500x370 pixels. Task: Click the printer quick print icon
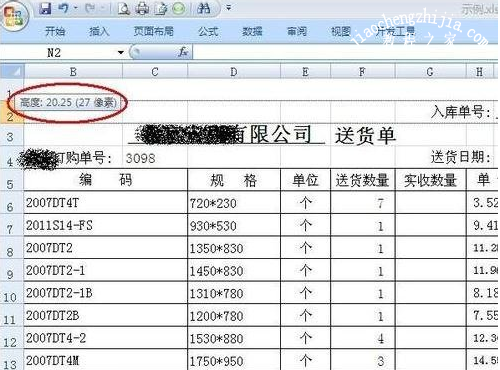click(142, 8)
